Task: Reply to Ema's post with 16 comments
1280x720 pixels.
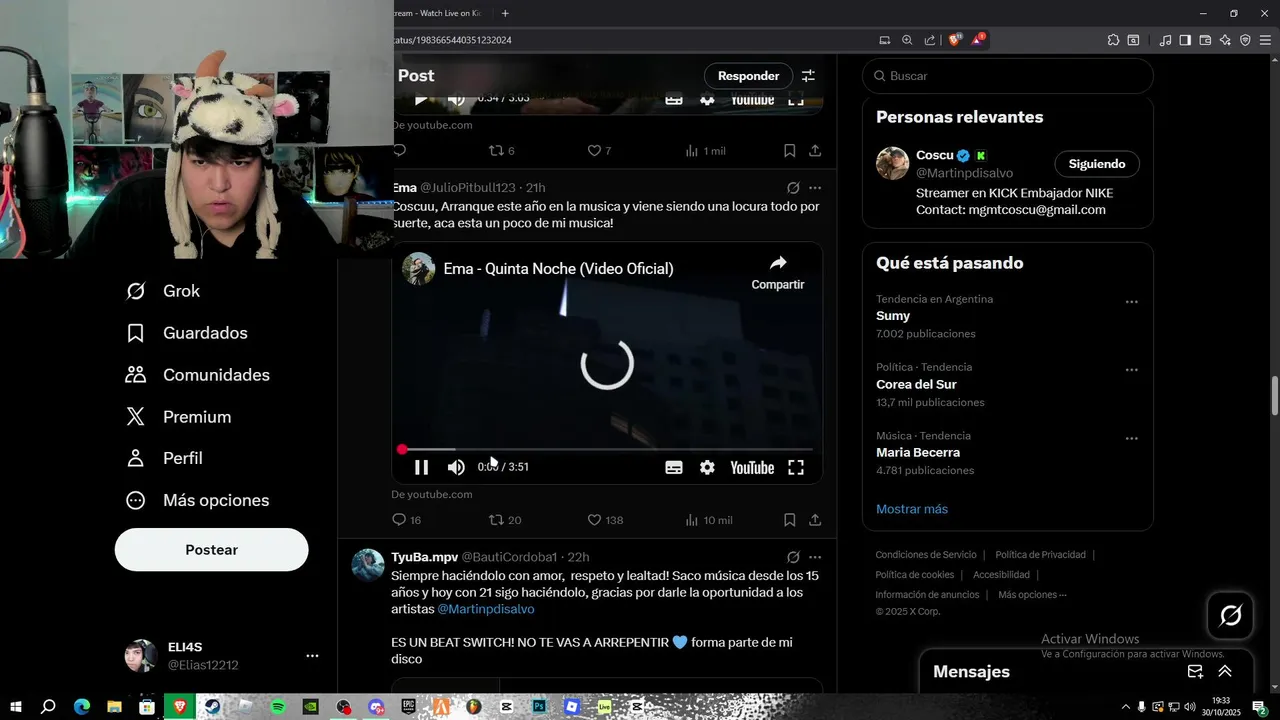Action: tap(406, 520)
